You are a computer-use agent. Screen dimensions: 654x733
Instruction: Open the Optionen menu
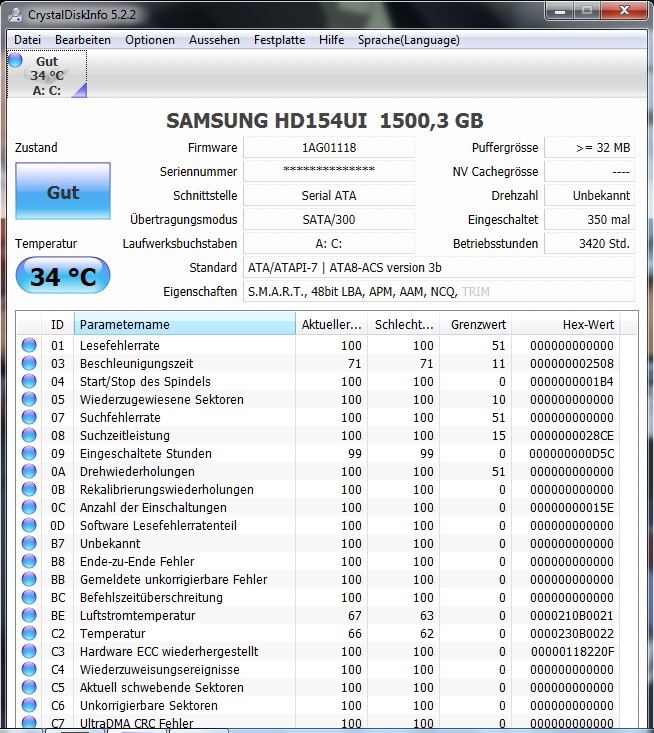point(150,40)
